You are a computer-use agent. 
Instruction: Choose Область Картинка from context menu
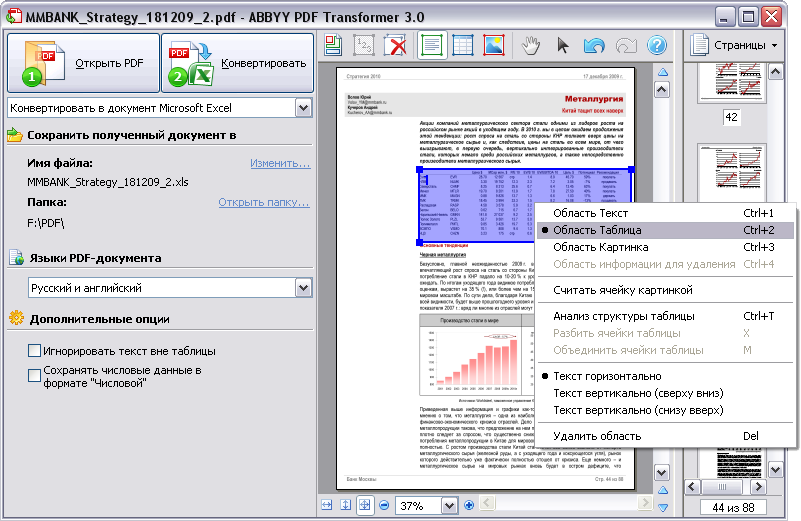(665, 247)
